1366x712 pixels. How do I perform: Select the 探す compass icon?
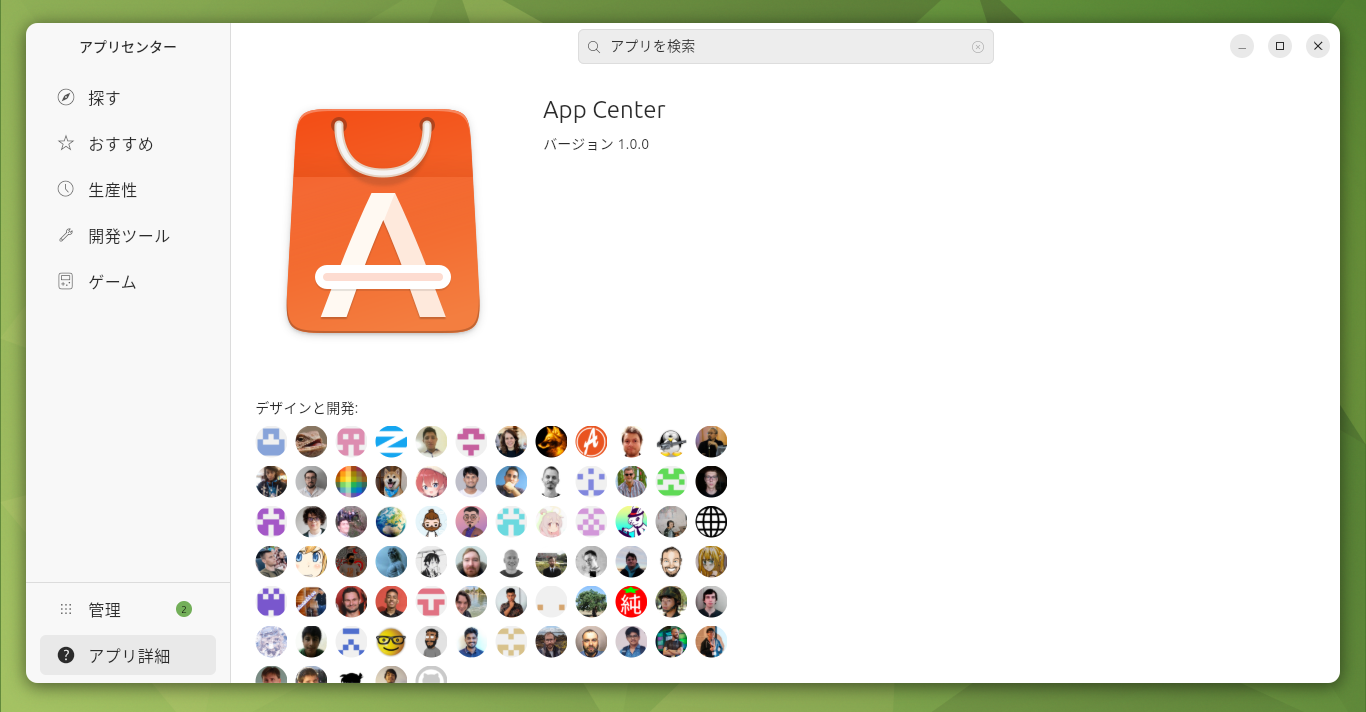65,97
